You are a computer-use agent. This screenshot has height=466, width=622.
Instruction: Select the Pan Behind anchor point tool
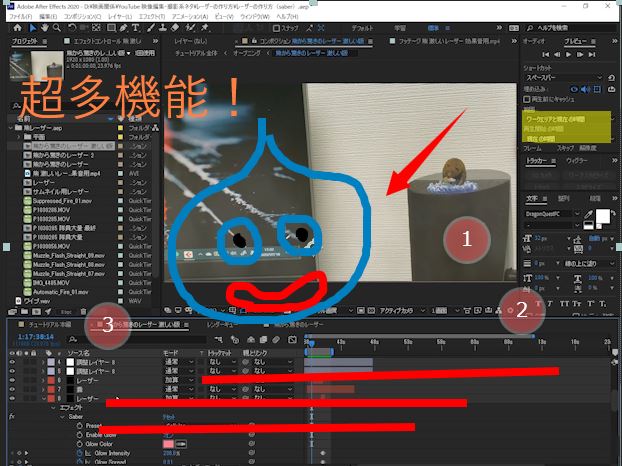(96, 28)
